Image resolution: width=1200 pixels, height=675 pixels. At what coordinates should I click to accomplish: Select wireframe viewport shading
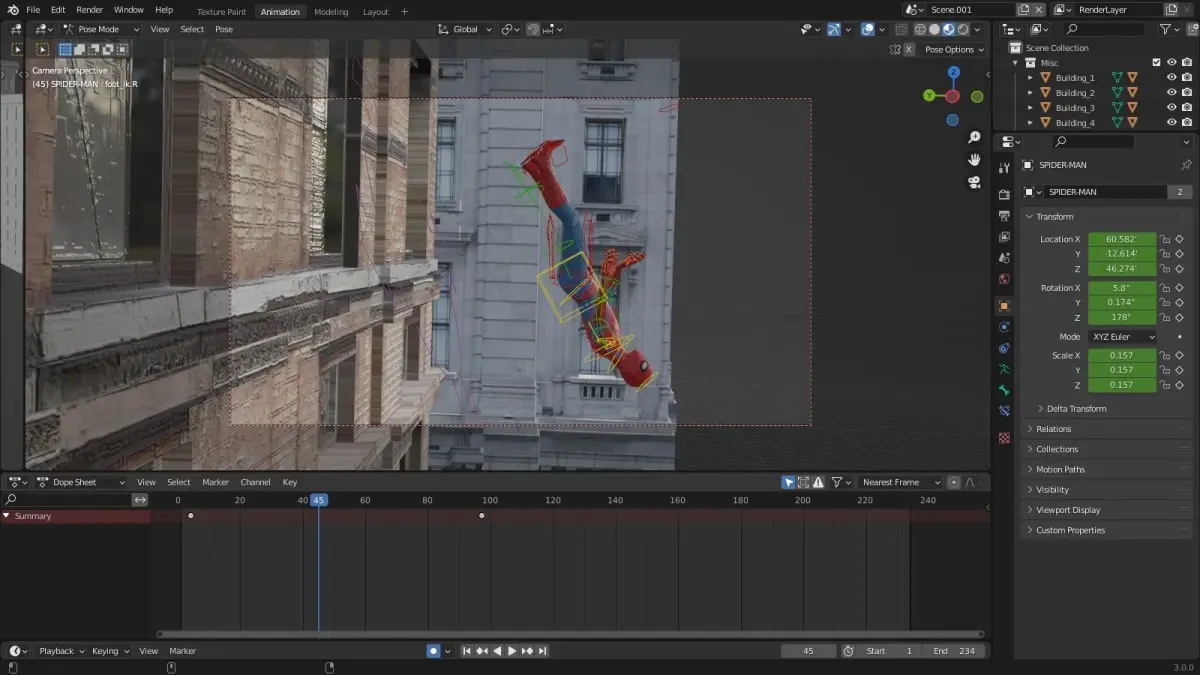pos(920,29)
